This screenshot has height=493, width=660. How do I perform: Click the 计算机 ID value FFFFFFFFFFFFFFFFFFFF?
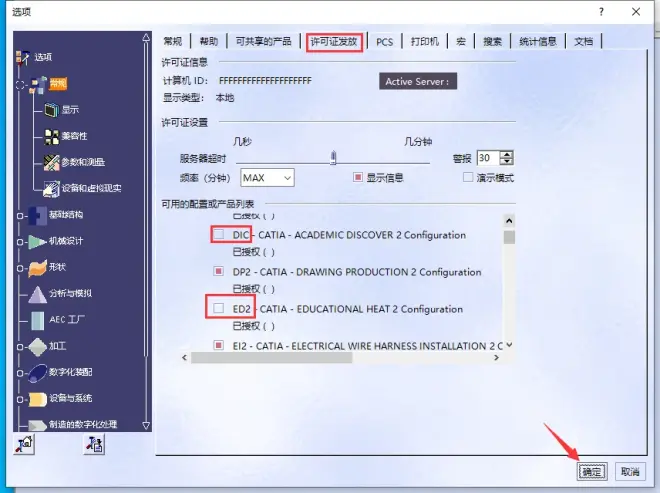(265, 80)
